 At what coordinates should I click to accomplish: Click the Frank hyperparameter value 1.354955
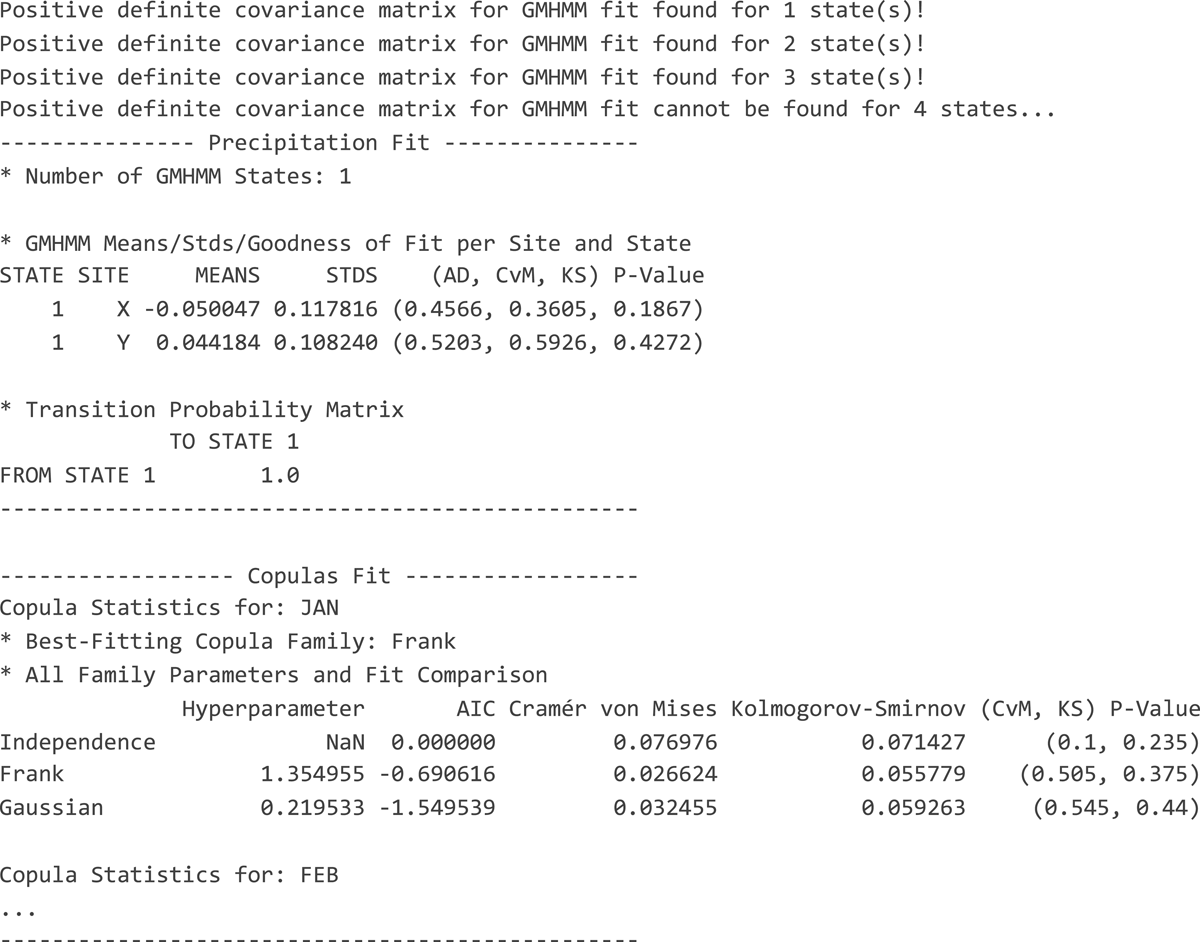[313, 775]
